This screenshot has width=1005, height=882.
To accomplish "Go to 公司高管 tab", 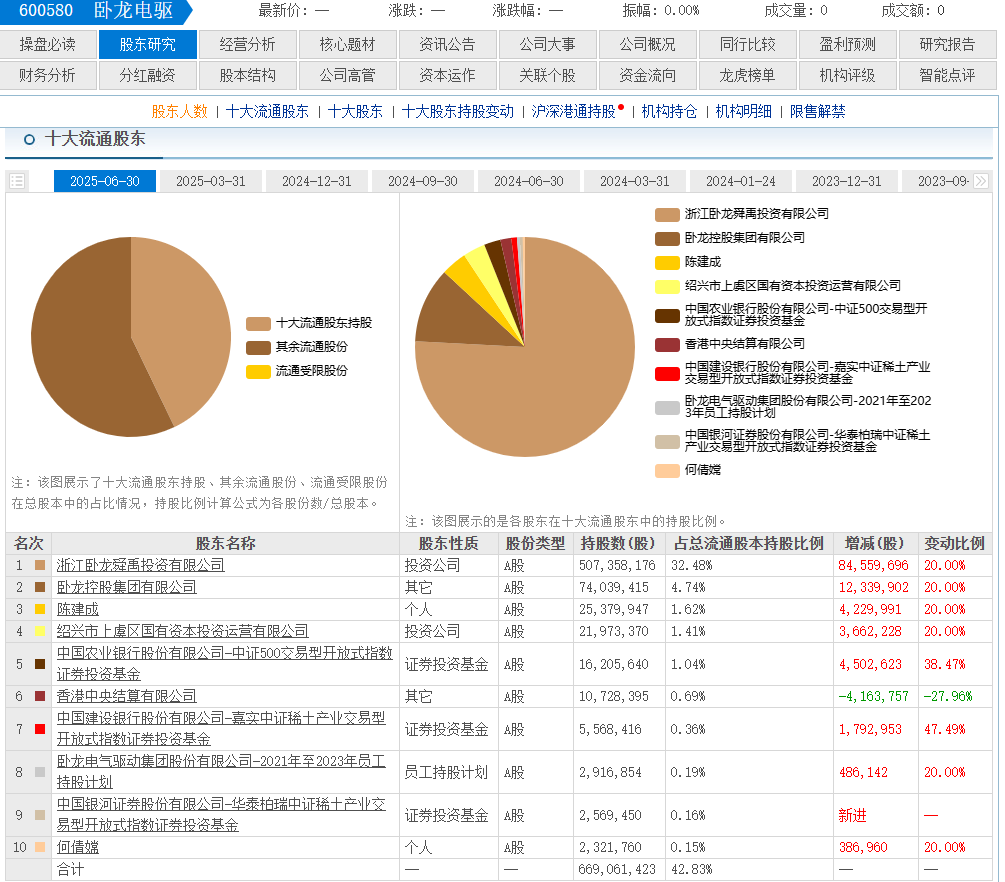I will tap(348, 75).
